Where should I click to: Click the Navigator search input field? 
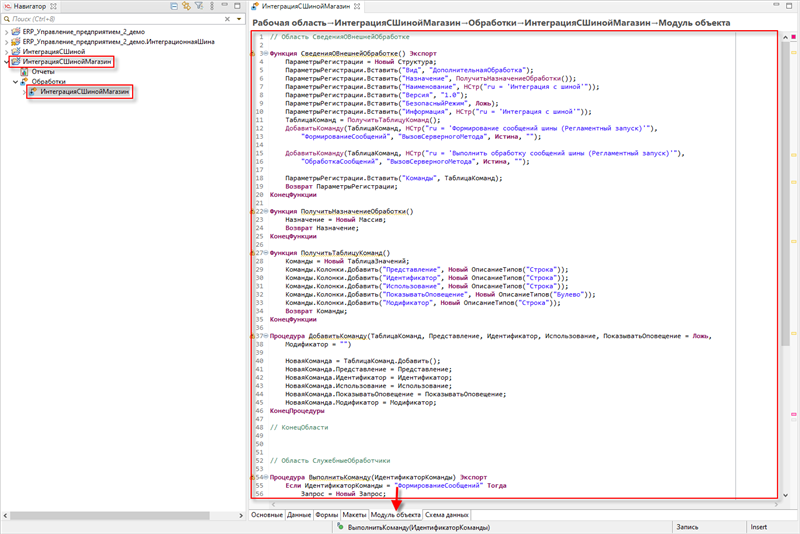tap(100, 19)
